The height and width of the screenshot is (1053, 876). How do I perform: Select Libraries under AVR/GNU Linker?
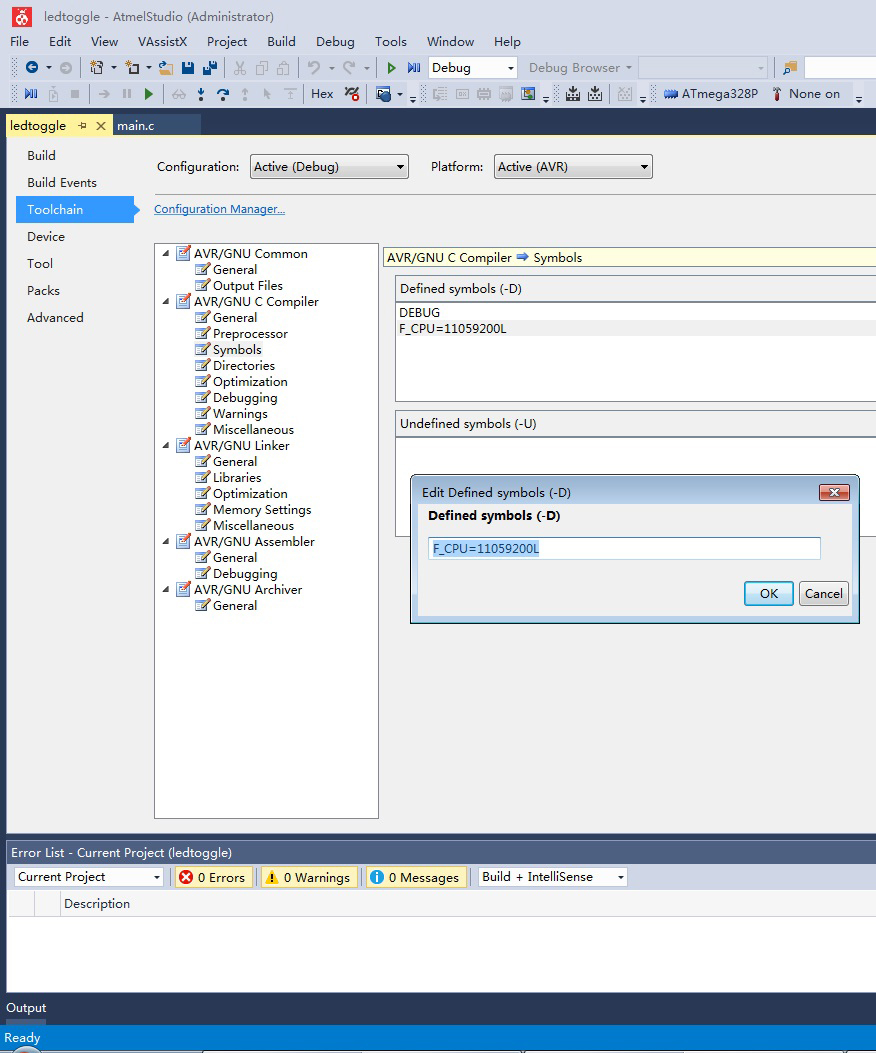237,477
